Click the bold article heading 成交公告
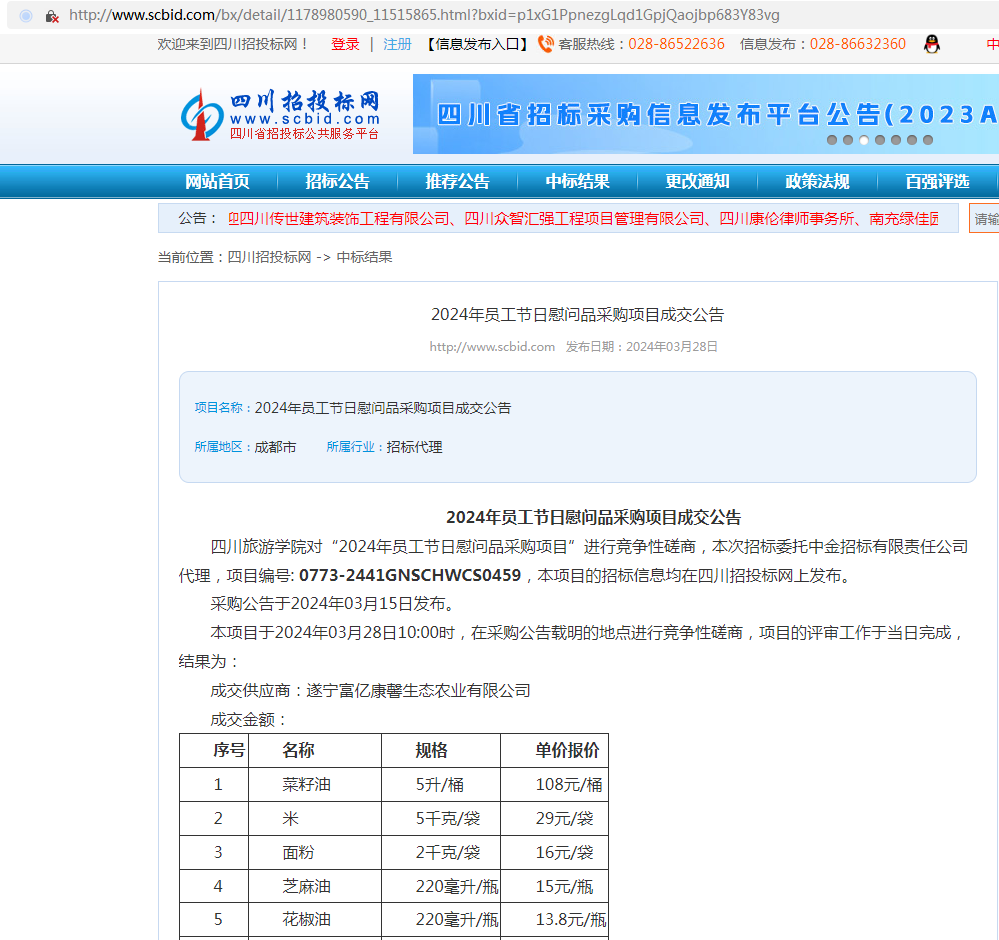This screenshot has height=940, width=999. 594,517
